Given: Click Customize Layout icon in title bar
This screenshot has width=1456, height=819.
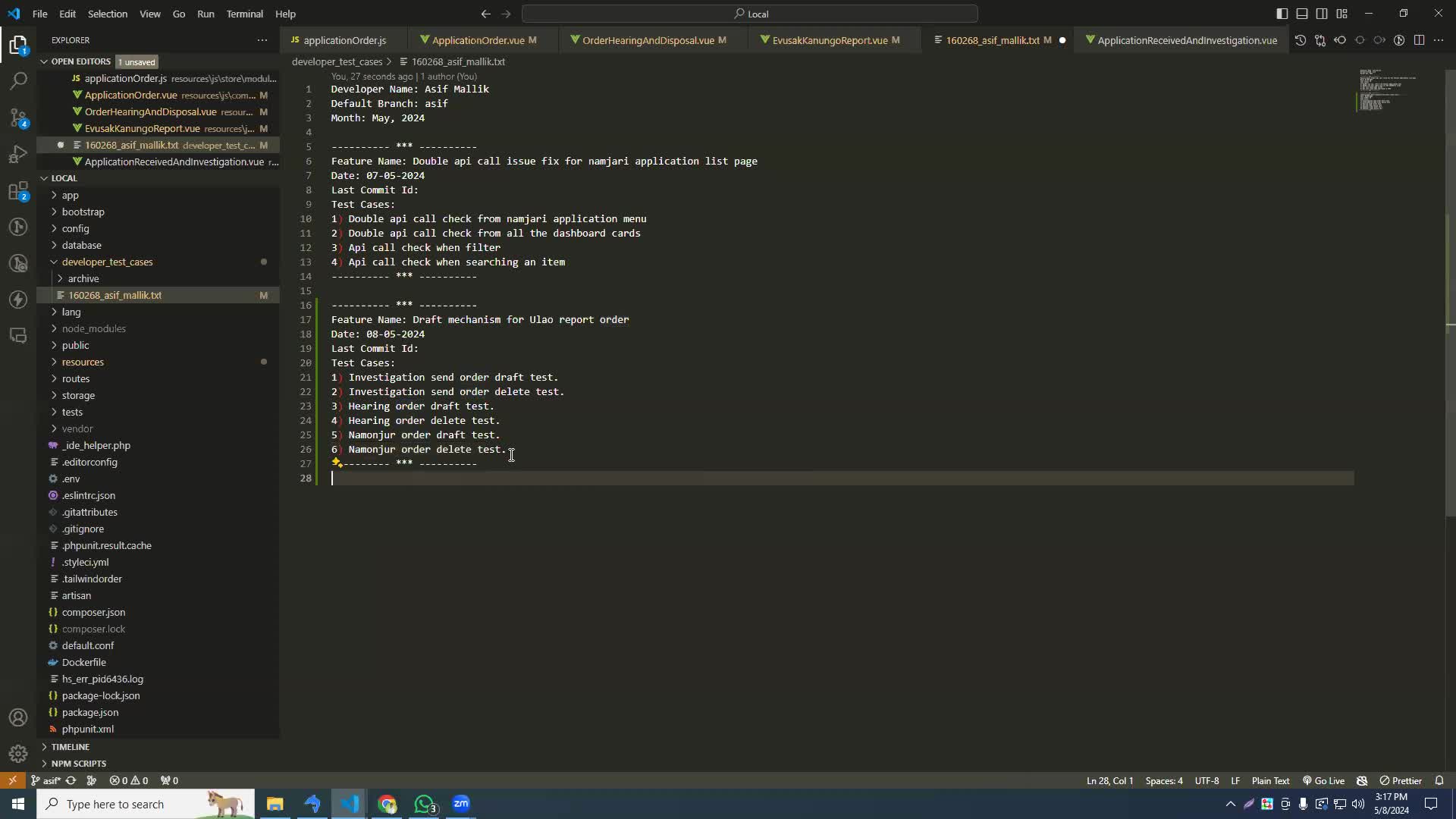Looking at the screenshot, I should [1341, 14].
